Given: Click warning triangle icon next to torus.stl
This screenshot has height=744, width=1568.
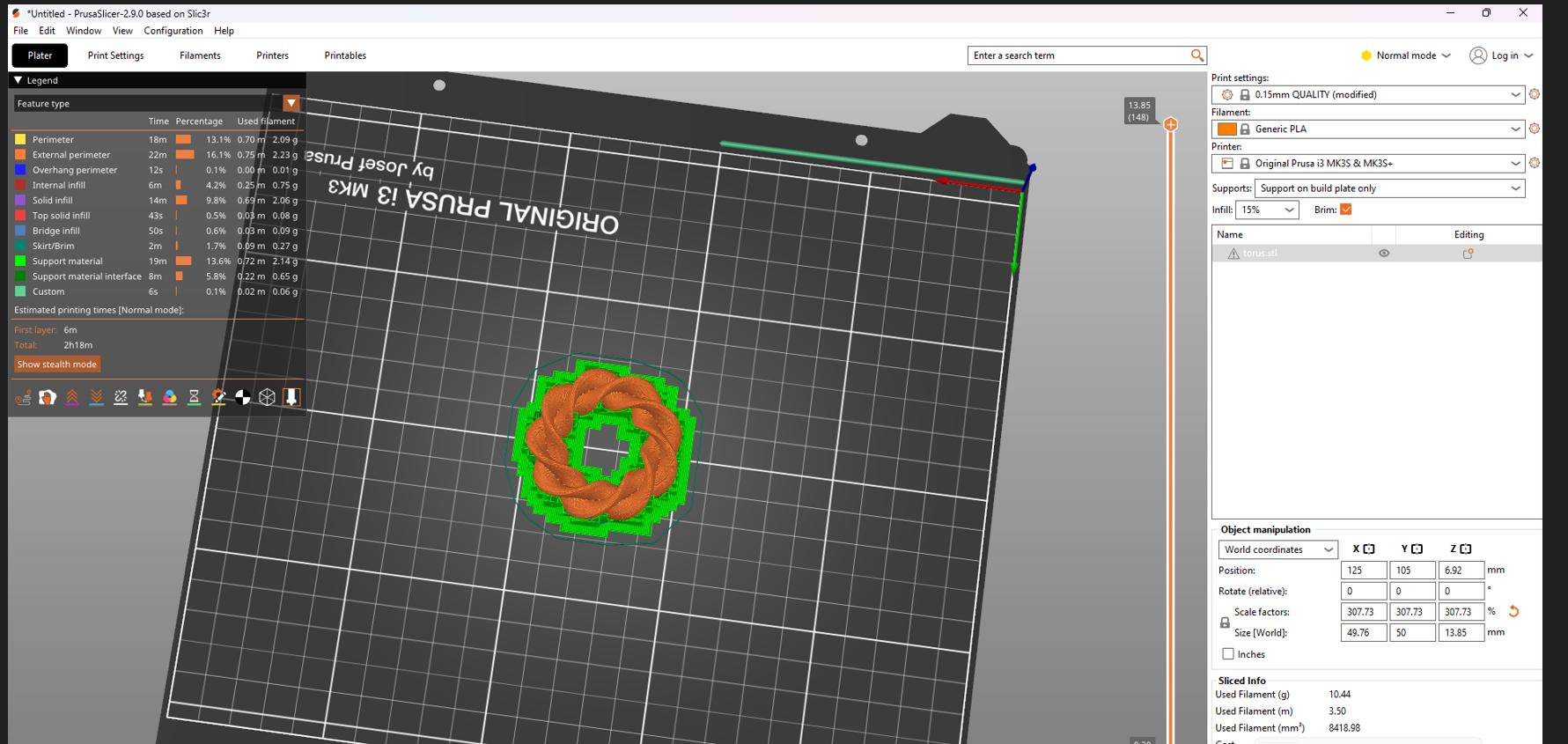Looking at the screenshot, I should (x=1233, y=254).
